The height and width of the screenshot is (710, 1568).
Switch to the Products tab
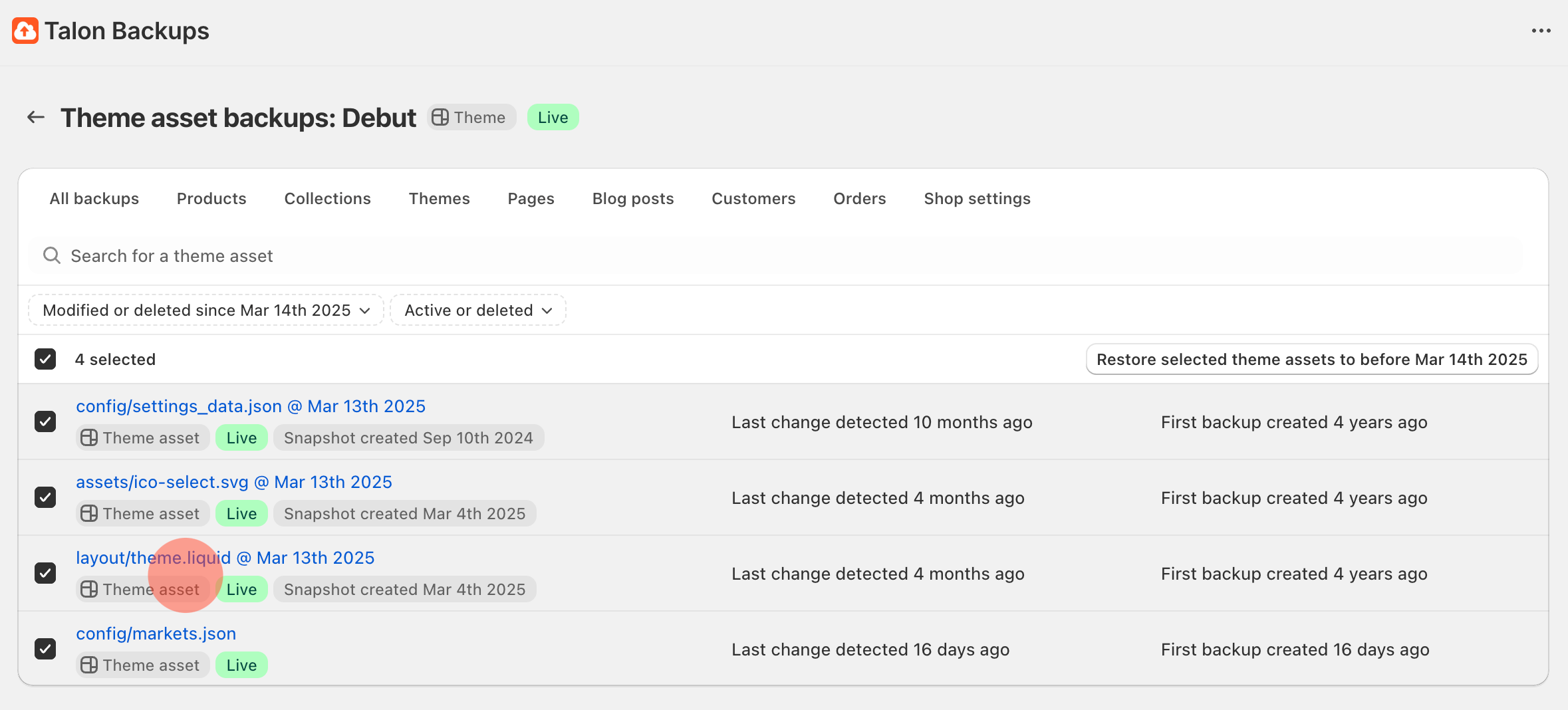[x=211, y=199]
